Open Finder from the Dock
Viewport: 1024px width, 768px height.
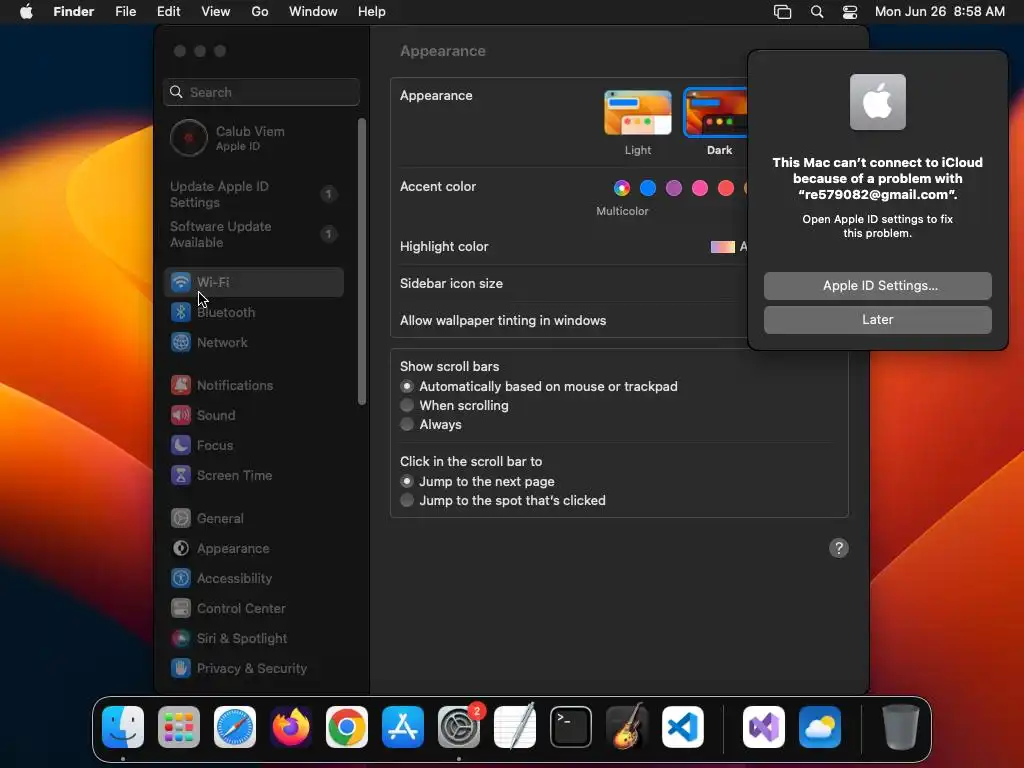pos(123,727)
